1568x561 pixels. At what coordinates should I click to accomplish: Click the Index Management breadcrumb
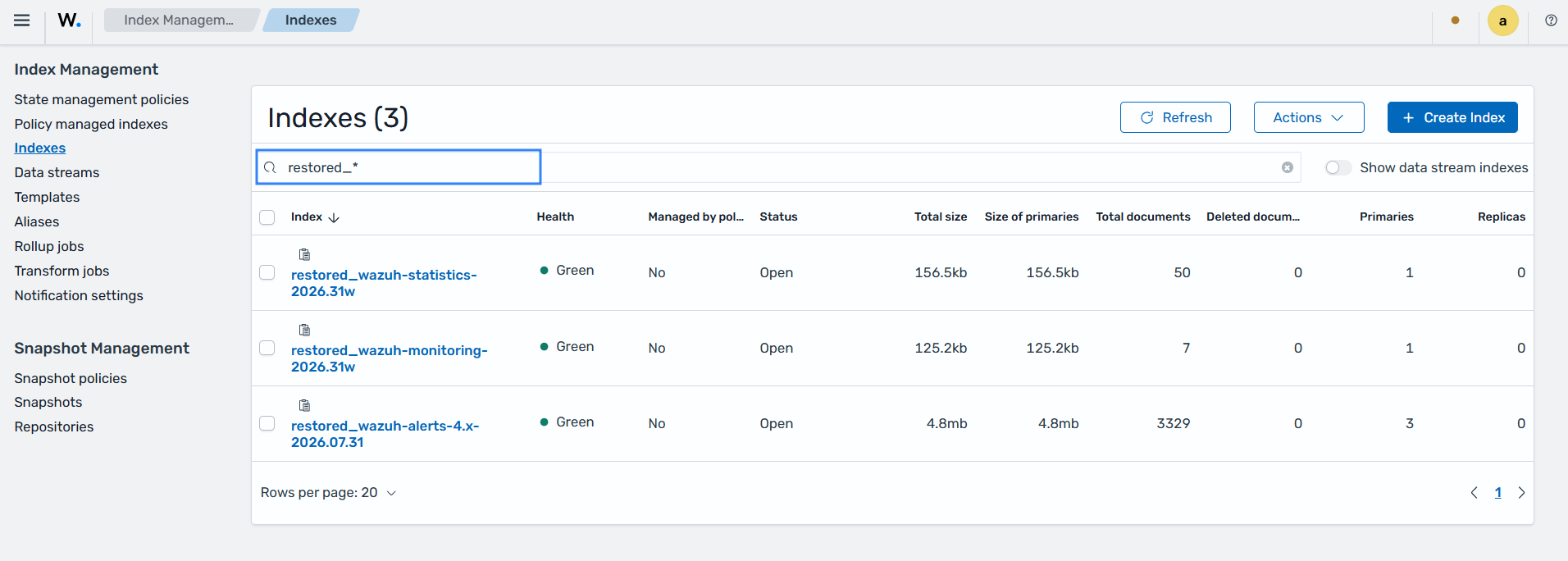(x=179, y=20)
